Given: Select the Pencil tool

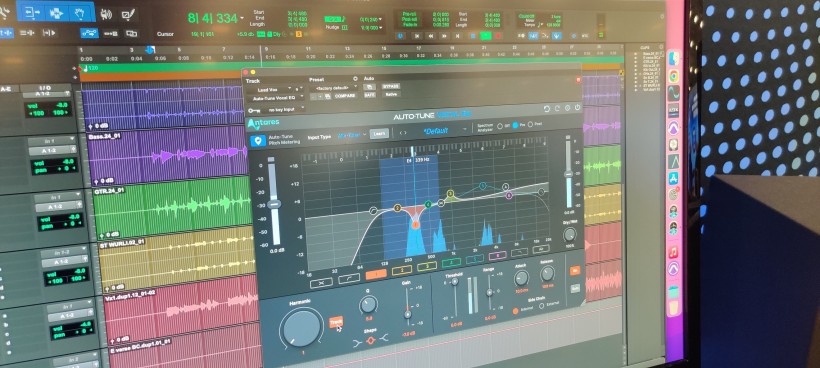Looking at the screenshot, I should [129, 14].
